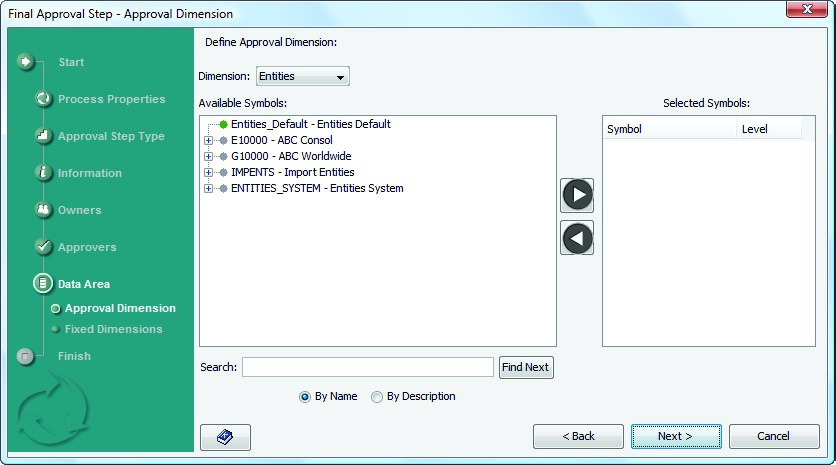Select Entities_Default - Entities Default row
836x465 pixels.
click(311, 124)
